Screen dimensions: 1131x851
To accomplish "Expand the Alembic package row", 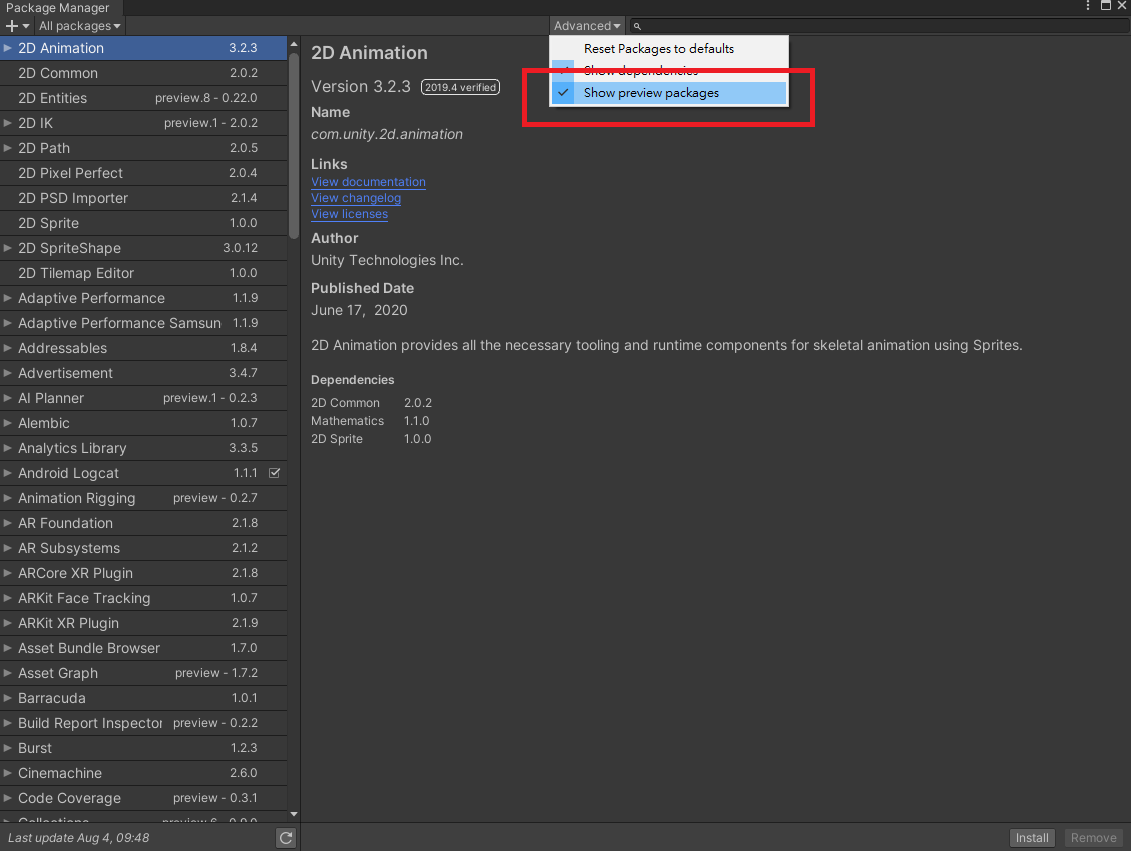I will pos(7,423).
